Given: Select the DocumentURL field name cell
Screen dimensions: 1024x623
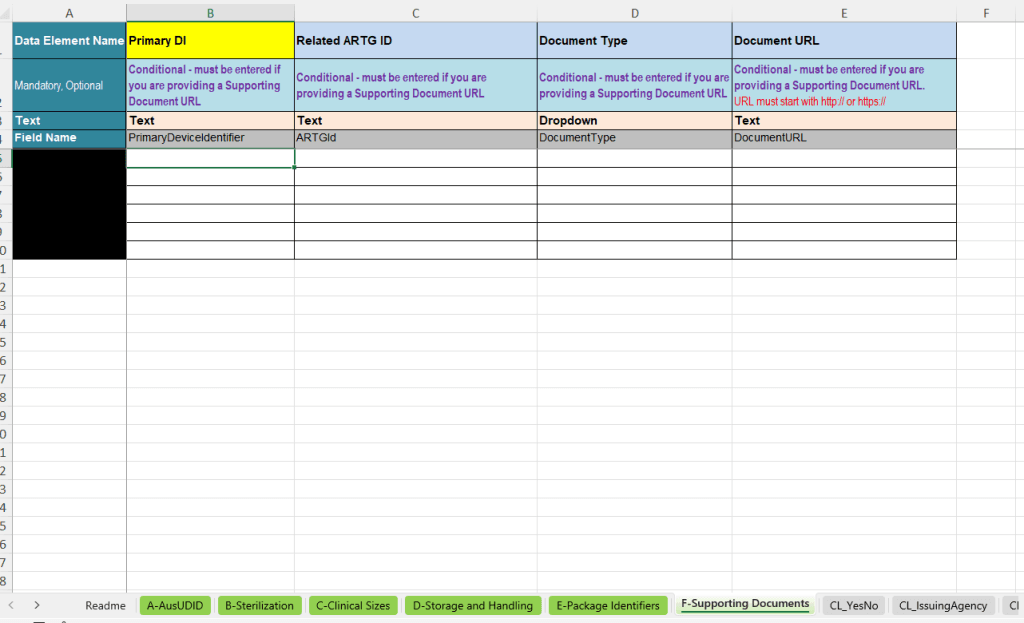Looking at the screenshot, I should (844, 138).
